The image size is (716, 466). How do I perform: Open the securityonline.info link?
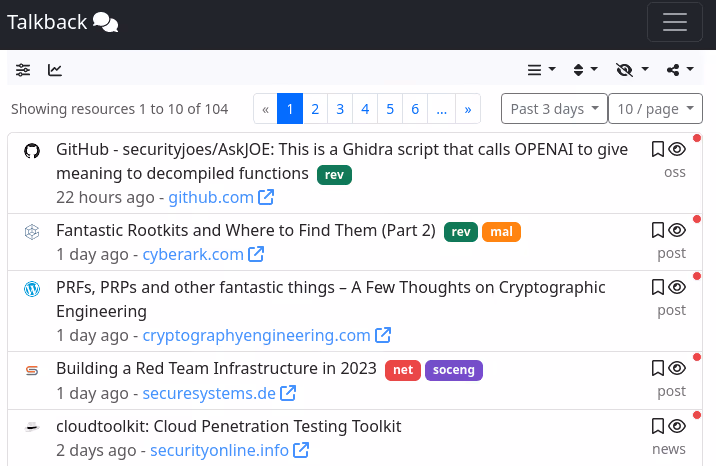click(219, 450)
